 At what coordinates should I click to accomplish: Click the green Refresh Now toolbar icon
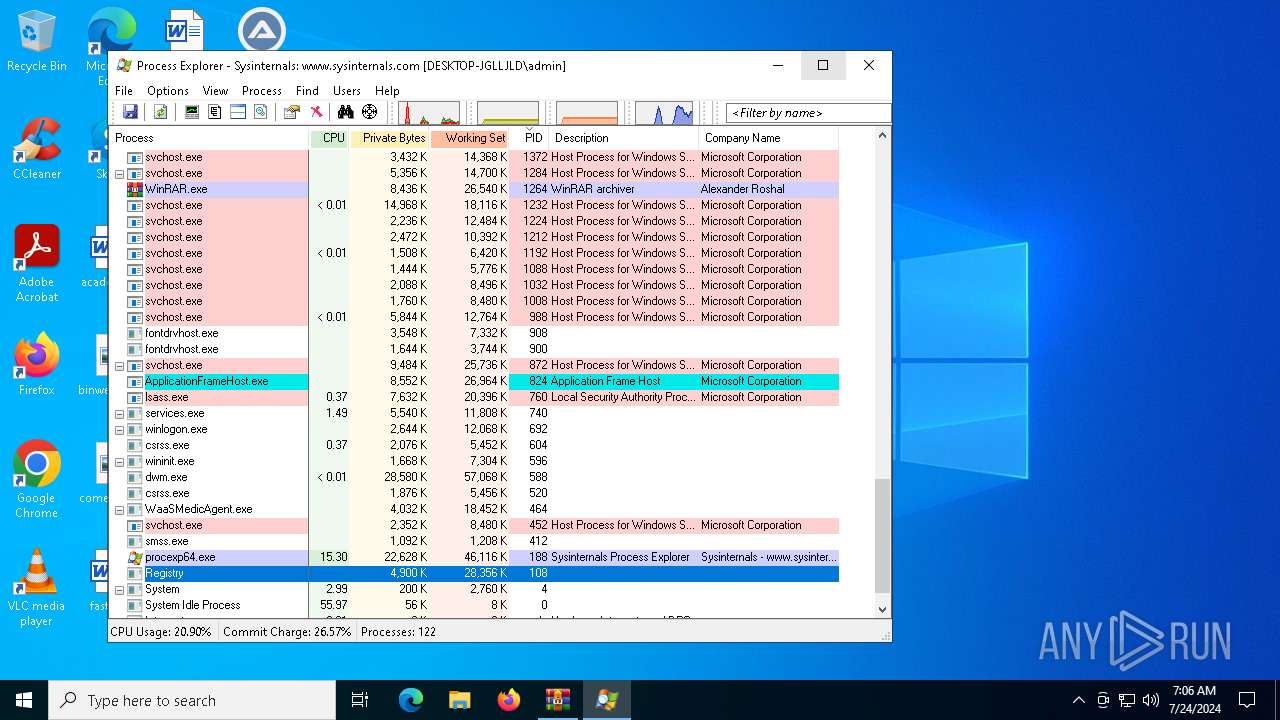coord(160,112)
